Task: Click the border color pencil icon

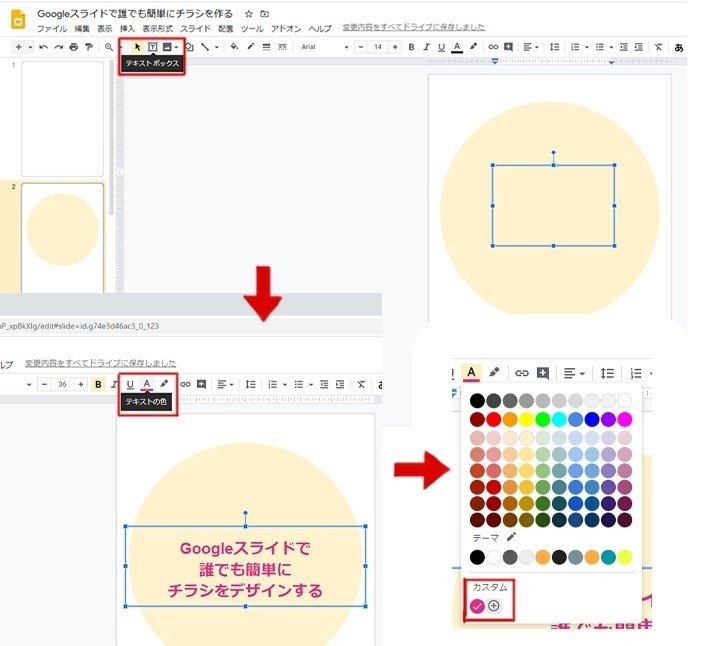Action: [251, 46]
